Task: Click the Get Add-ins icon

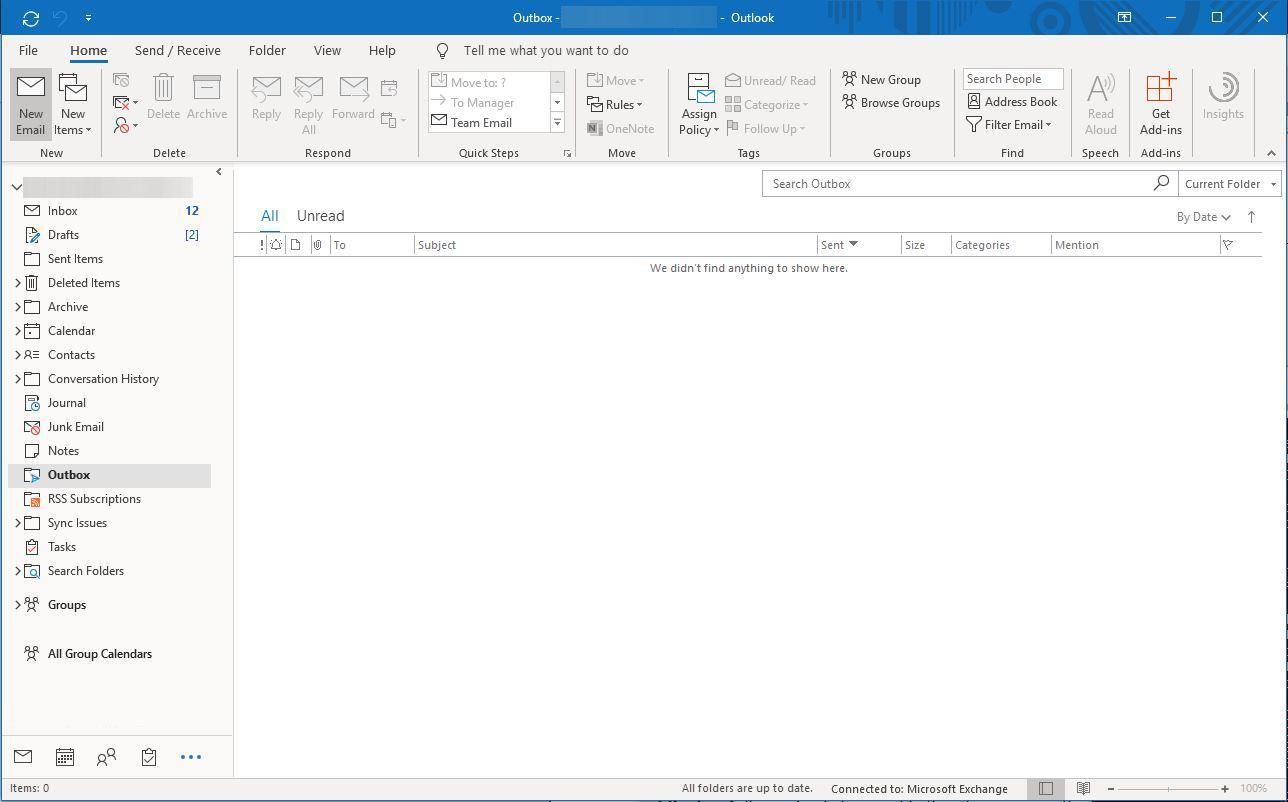Action: (1160, 104)
